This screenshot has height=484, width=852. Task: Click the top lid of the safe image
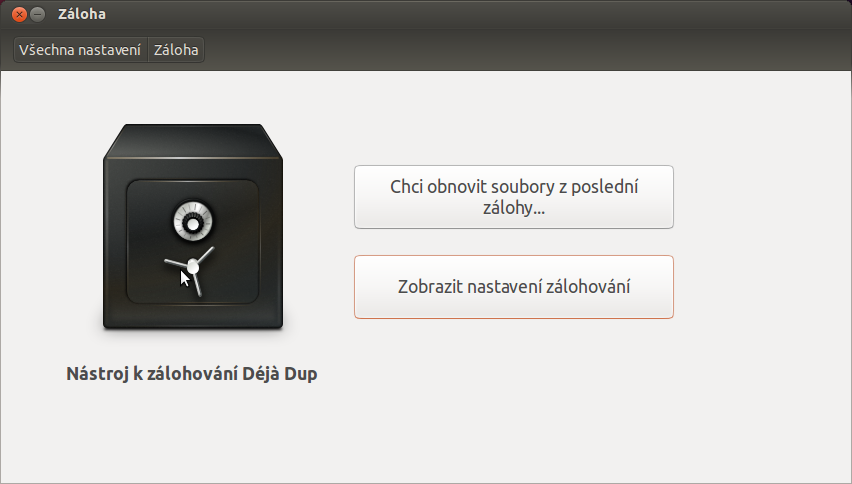pos(193,141)
